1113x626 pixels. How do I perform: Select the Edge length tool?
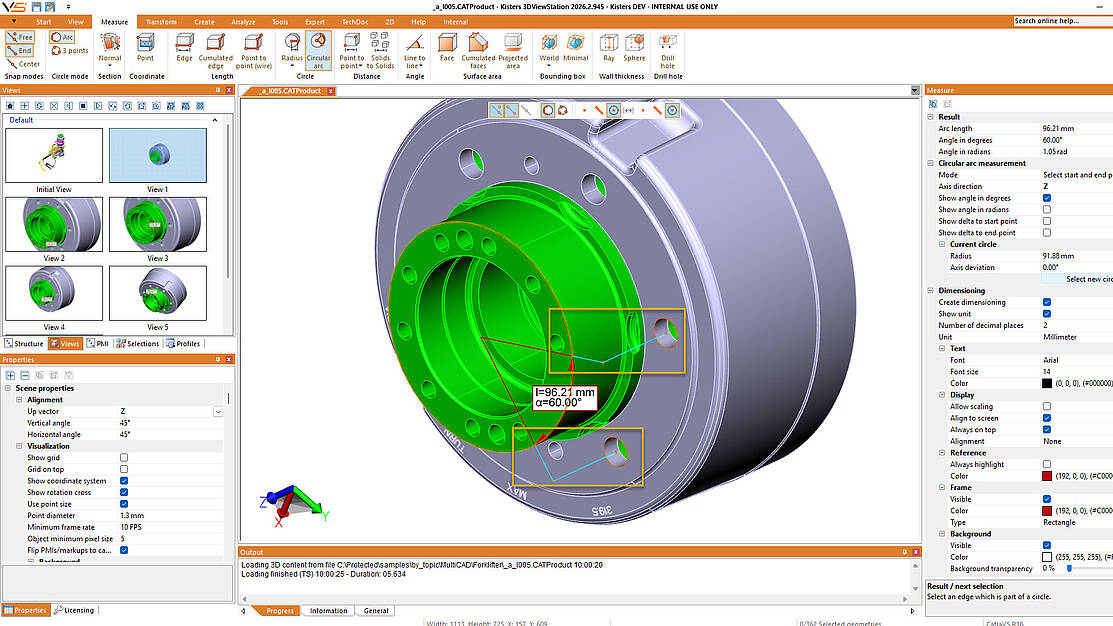(x=185, y=48)
